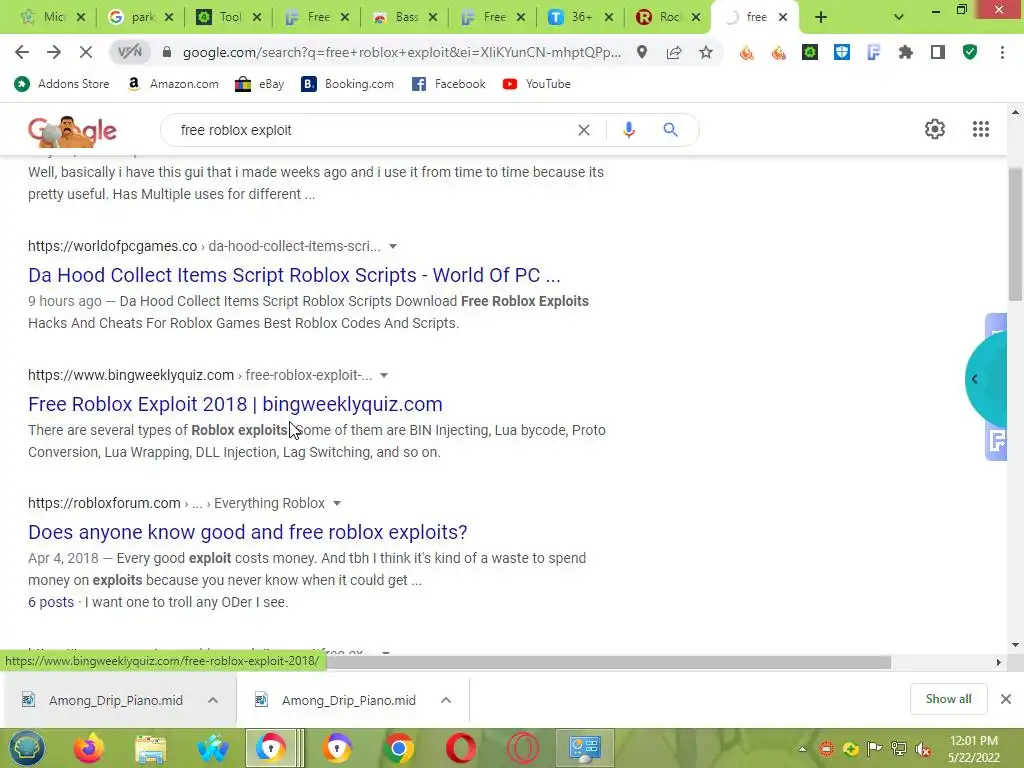Expand options for first Among_Drip_Piano.mid download

coord(213,700)
